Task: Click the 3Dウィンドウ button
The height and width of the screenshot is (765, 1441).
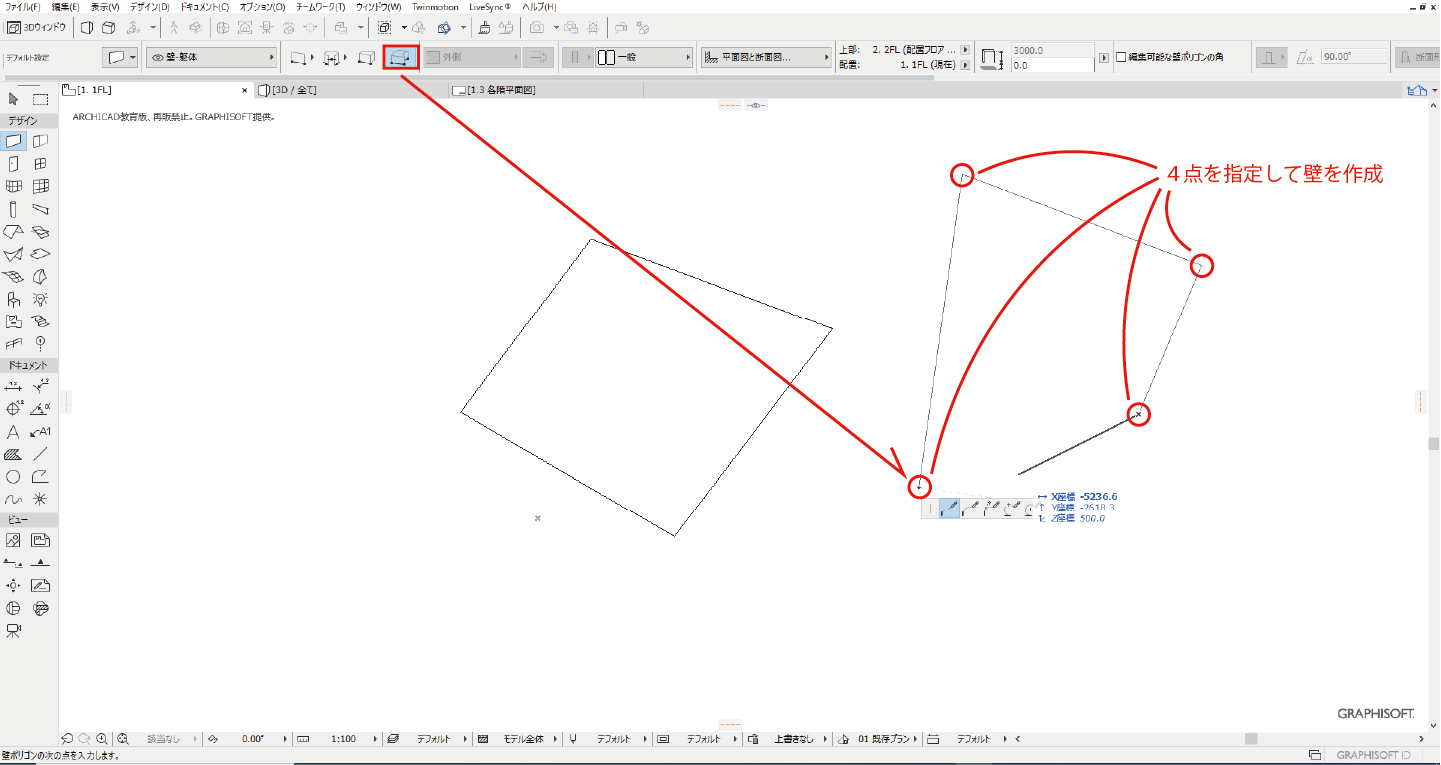Action: tap(39, 27)
